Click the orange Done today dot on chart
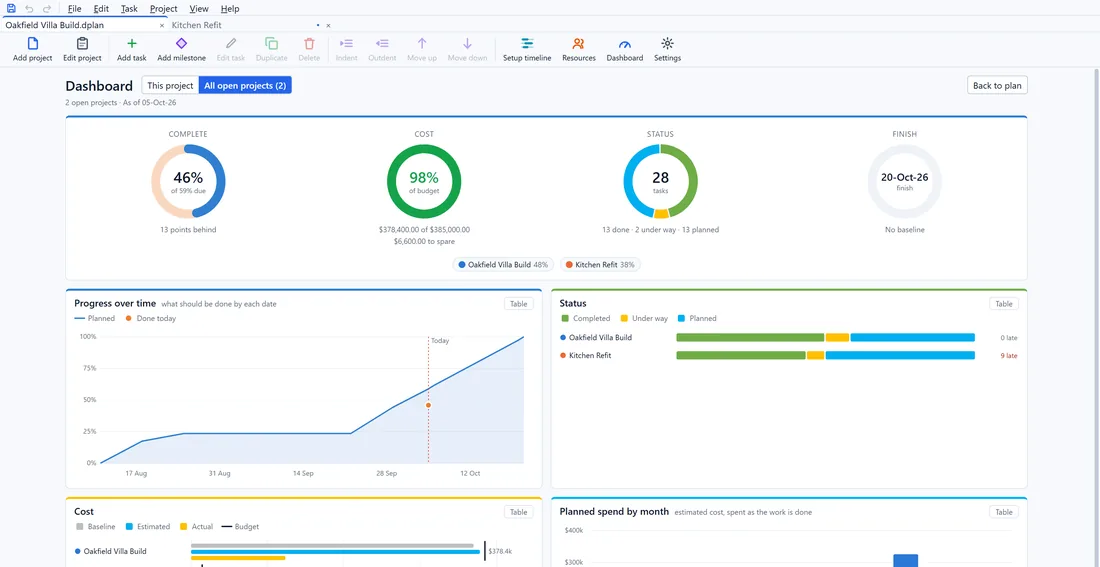 coord(428,405)
